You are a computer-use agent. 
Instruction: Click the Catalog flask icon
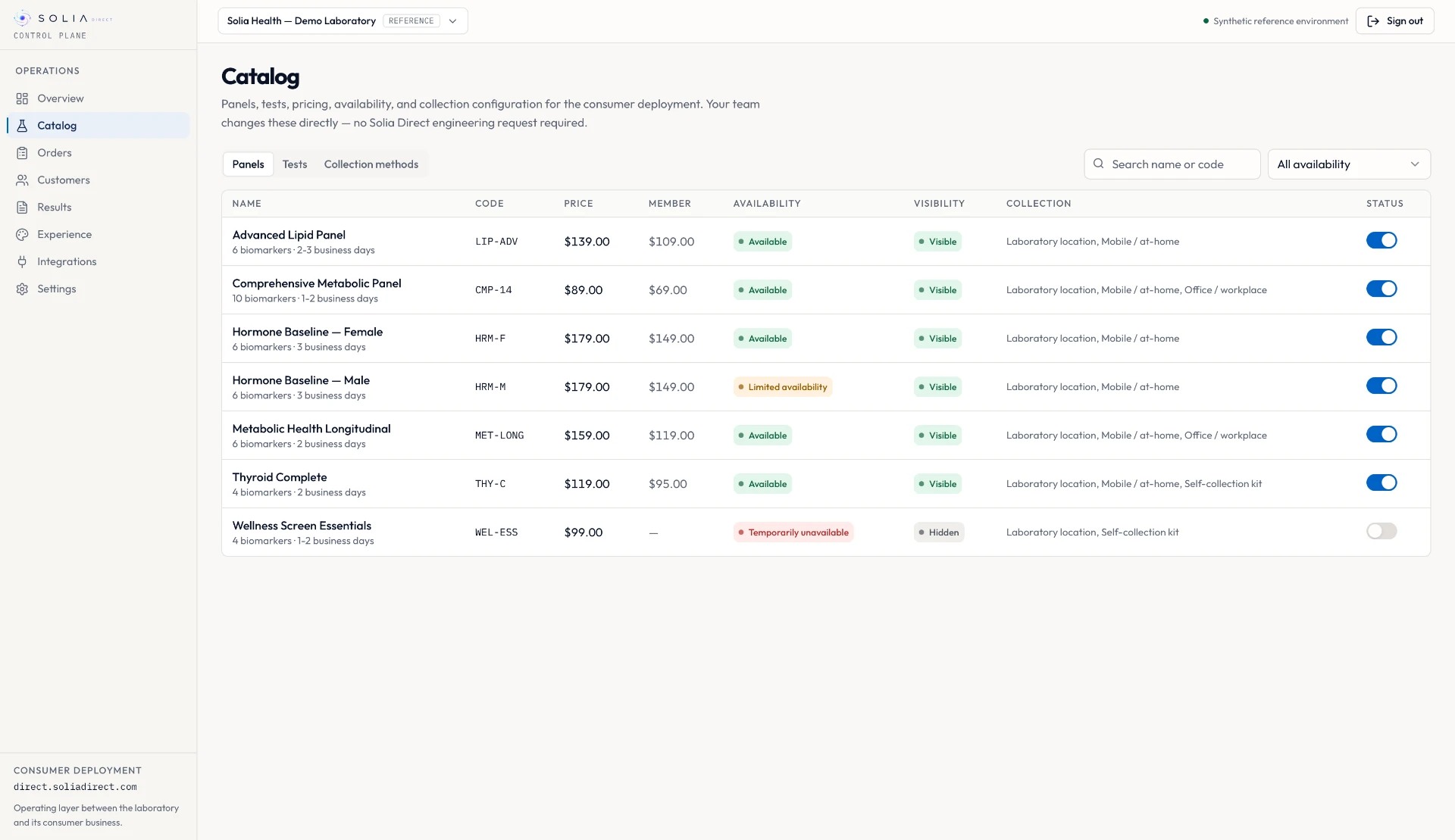pos(22,126)
